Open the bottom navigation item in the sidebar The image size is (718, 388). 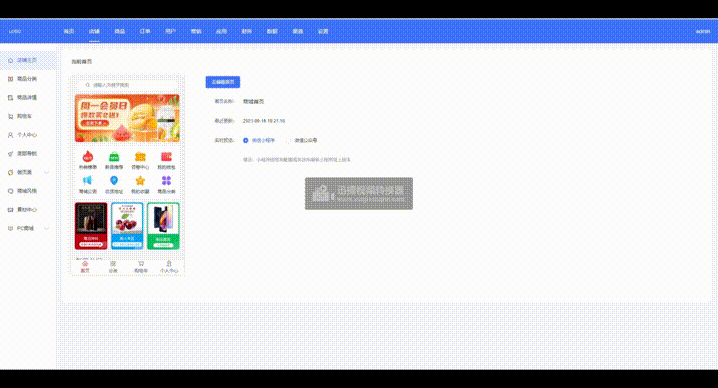coord(27,153)
